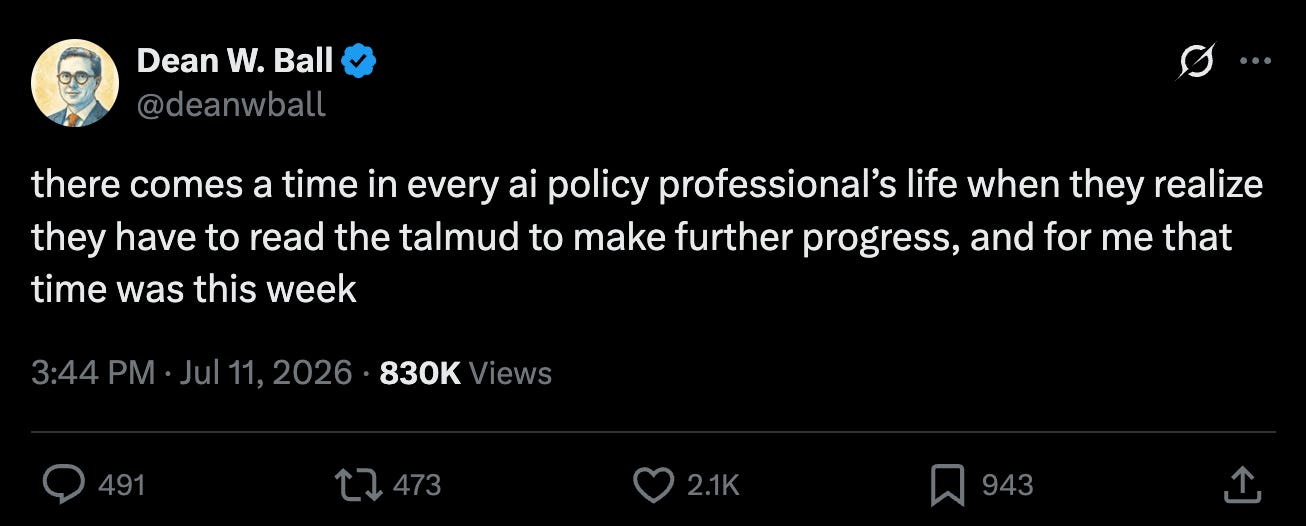Repost the tweet via the retweet arrows icon
Image resolution: width=1306 pixels, height=526 pixels.
click(x=361, y=485)
